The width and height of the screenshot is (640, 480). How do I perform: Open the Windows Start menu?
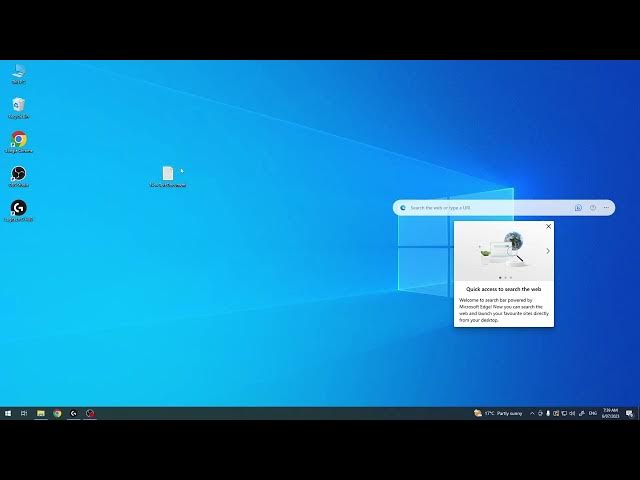click(8, 413)
